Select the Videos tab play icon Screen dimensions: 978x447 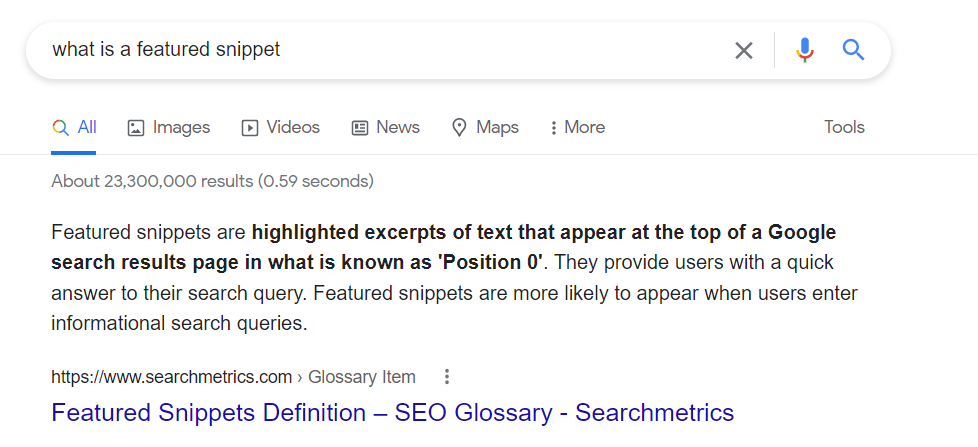tap(249, 128)
